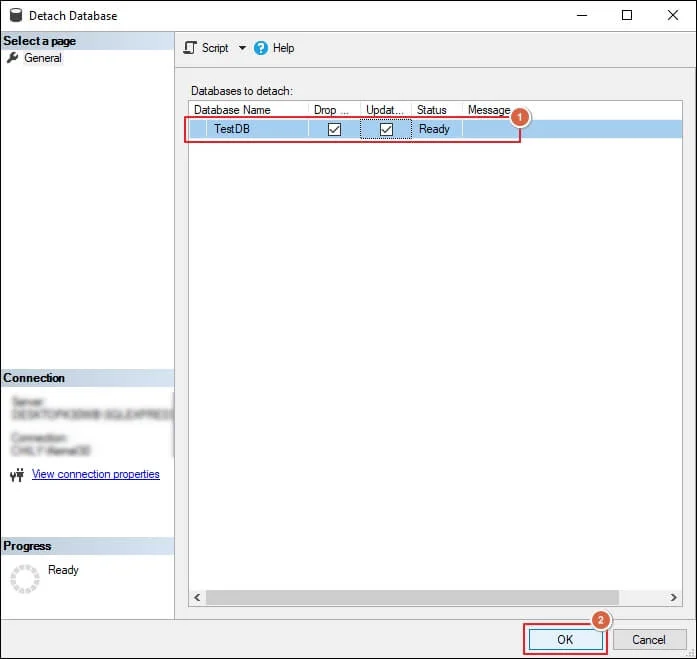This screenshot has height=659, width=697.
Task: Click the Updat... column header
Action: click(x=385, y=110)
